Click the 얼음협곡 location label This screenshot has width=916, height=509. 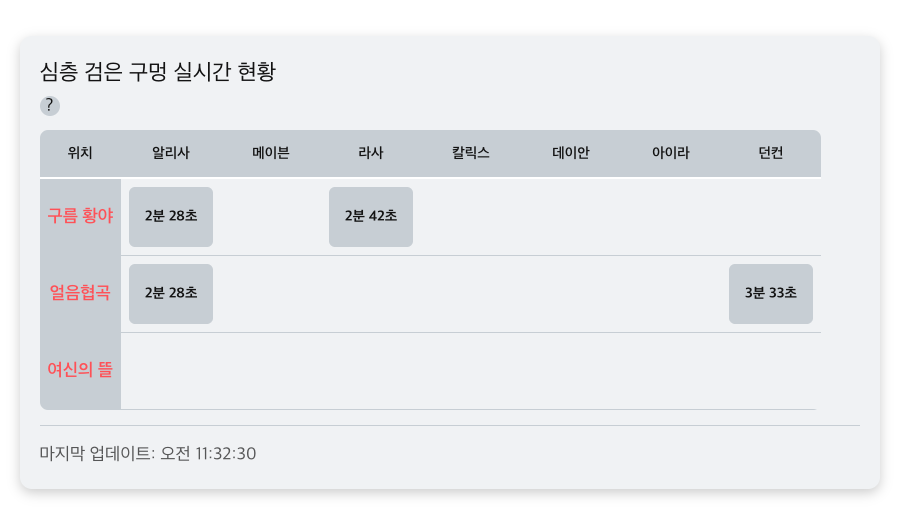click(x=80, y=293)
